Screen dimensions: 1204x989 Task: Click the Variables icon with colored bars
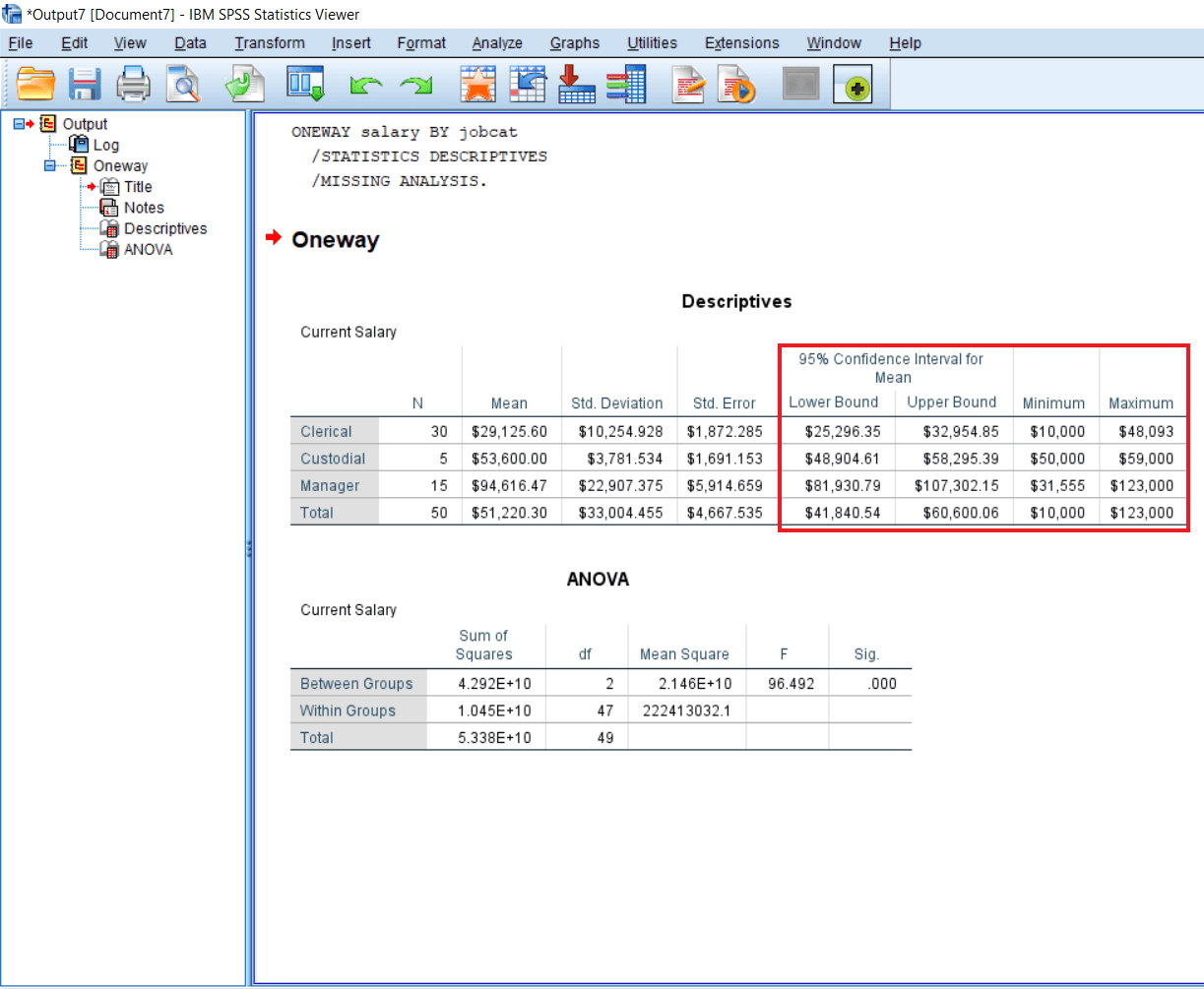(625, 85)
